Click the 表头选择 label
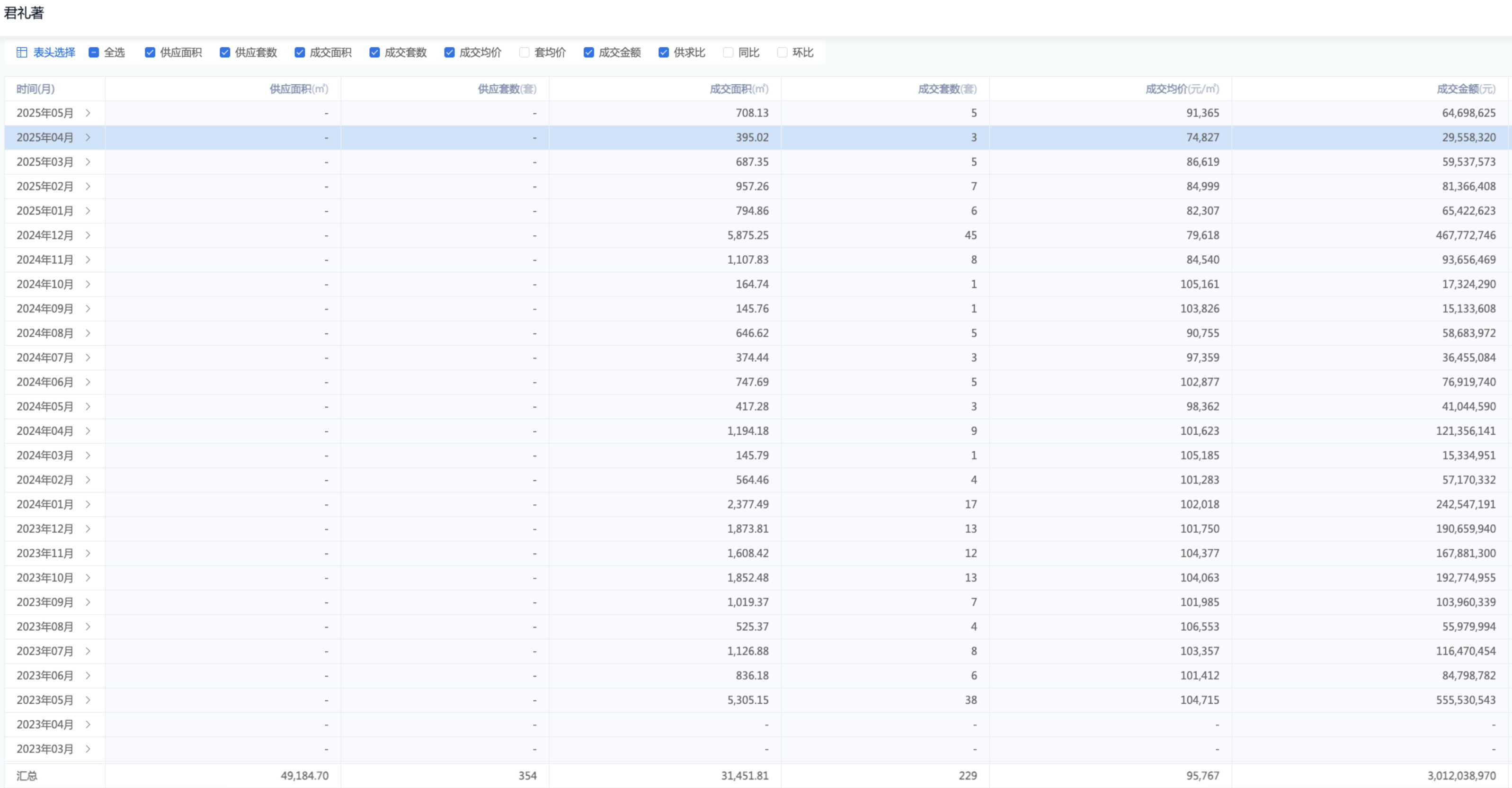 pos(54,52)
